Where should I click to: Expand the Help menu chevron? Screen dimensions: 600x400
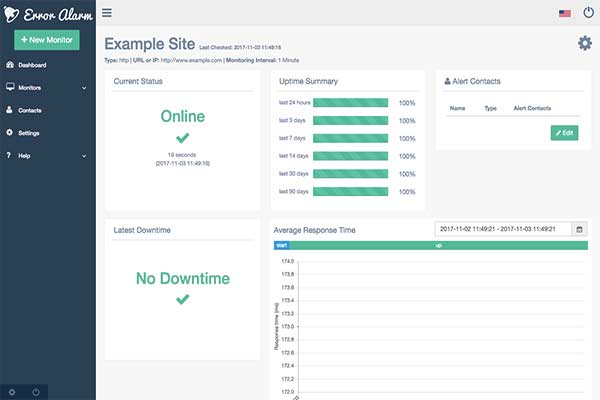(x=84, y=156)
